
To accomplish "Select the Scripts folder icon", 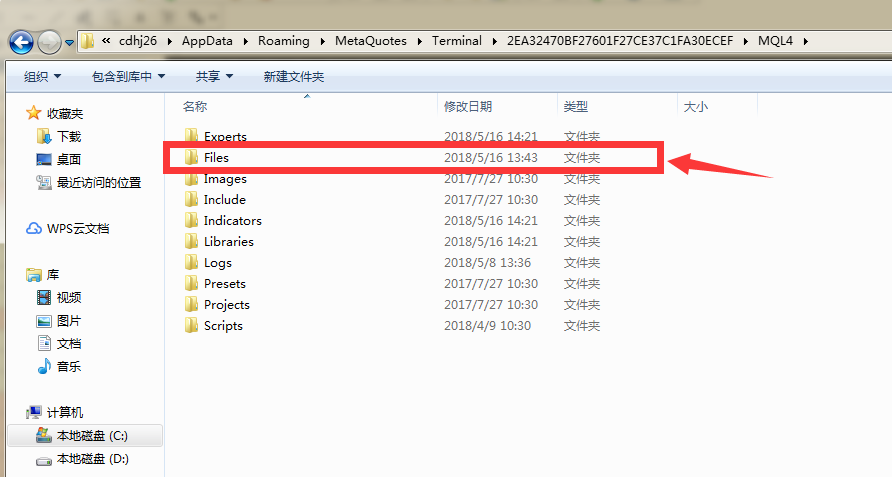I will click(x=191, y=326).
